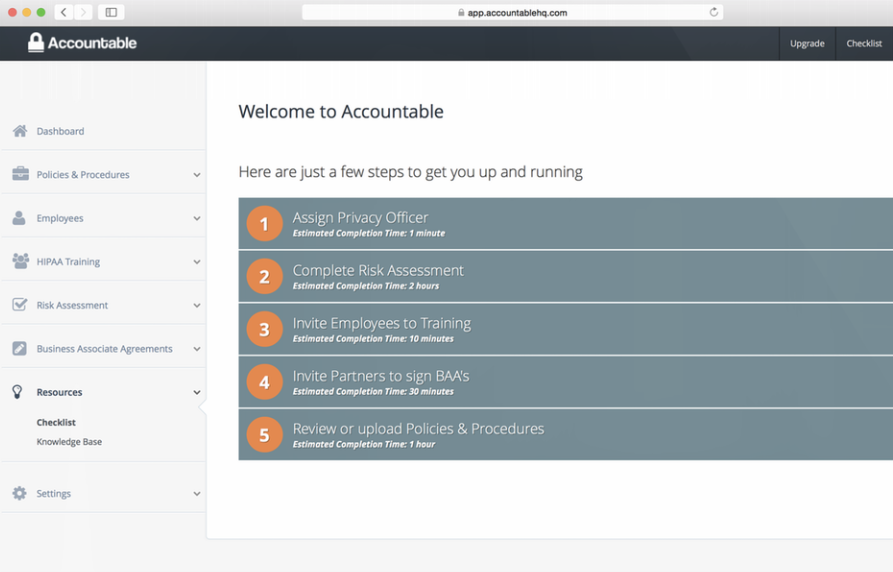893x572 pixels.
Task: Open Review or upload Policies & Procedures step
Action: (x=566, y=435)
